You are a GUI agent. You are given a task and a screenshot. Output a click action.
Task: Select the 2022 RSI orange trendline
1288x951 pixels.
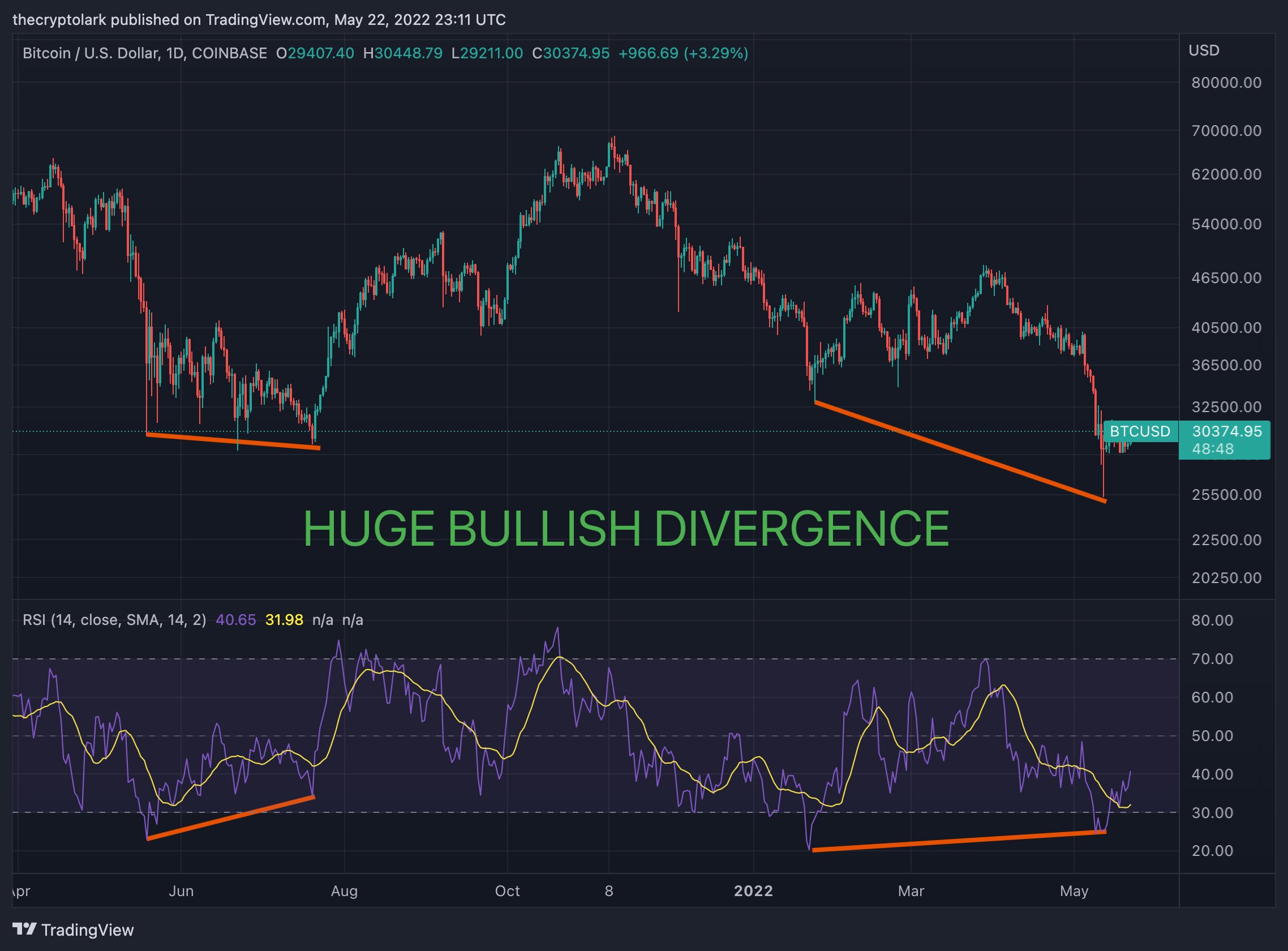(x=958, y=841)
